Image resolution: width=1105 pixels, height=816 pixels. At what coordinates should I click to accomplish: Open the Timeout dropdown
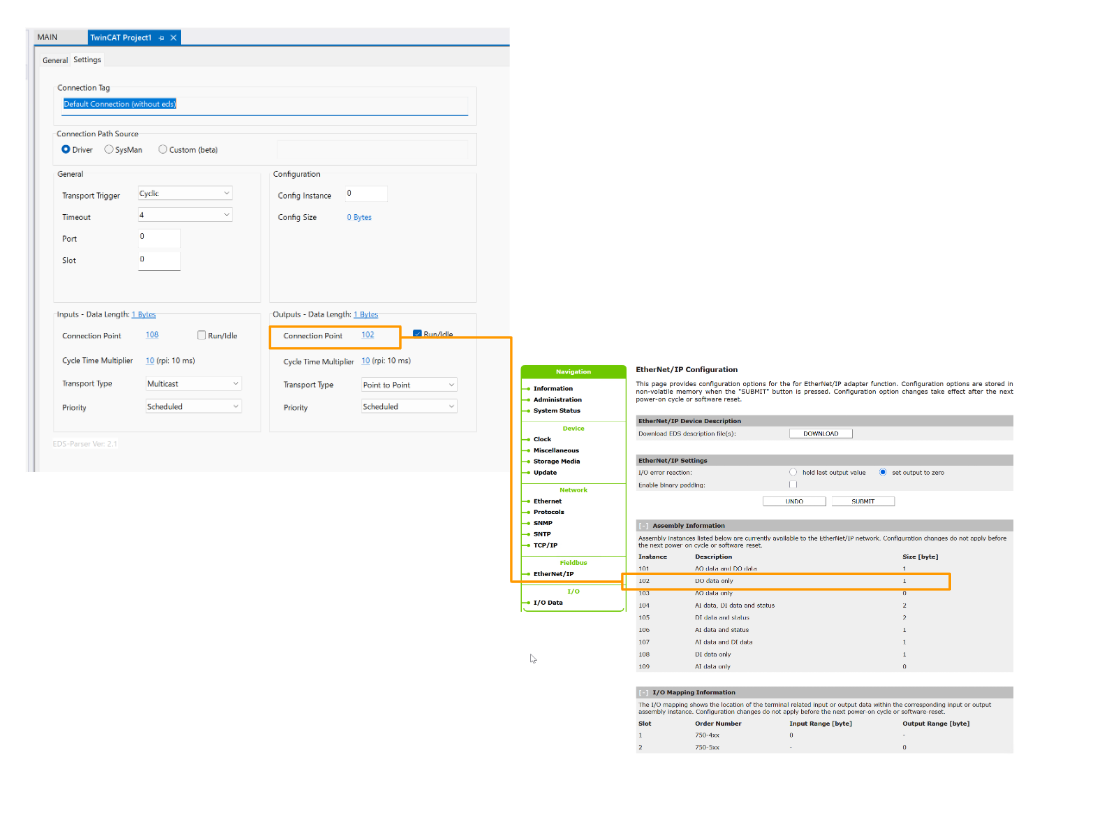(185, 215)
